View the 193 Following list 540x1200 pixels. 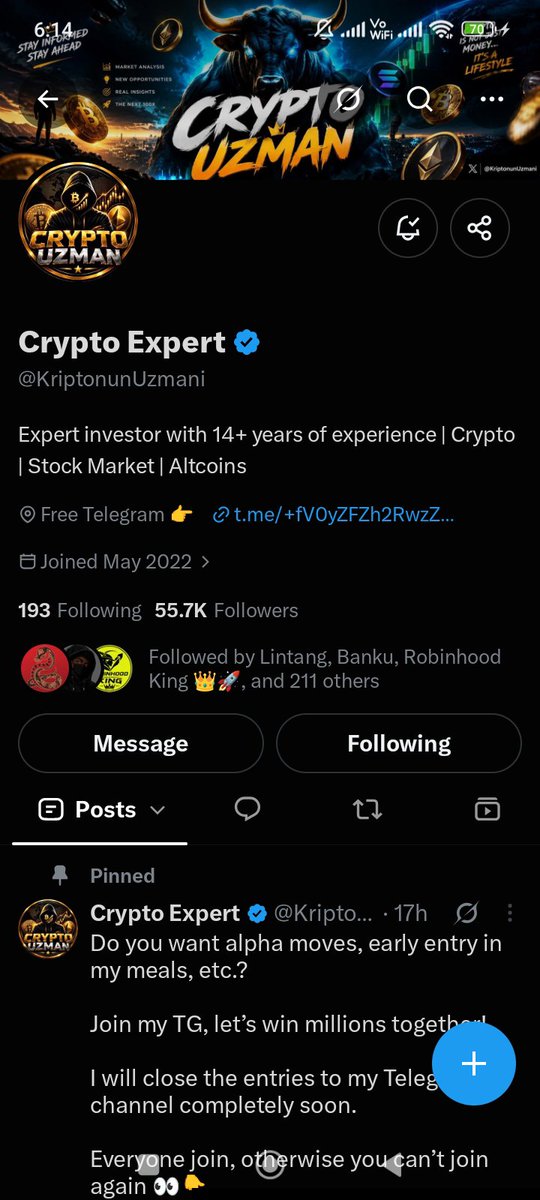coord(80,610)
